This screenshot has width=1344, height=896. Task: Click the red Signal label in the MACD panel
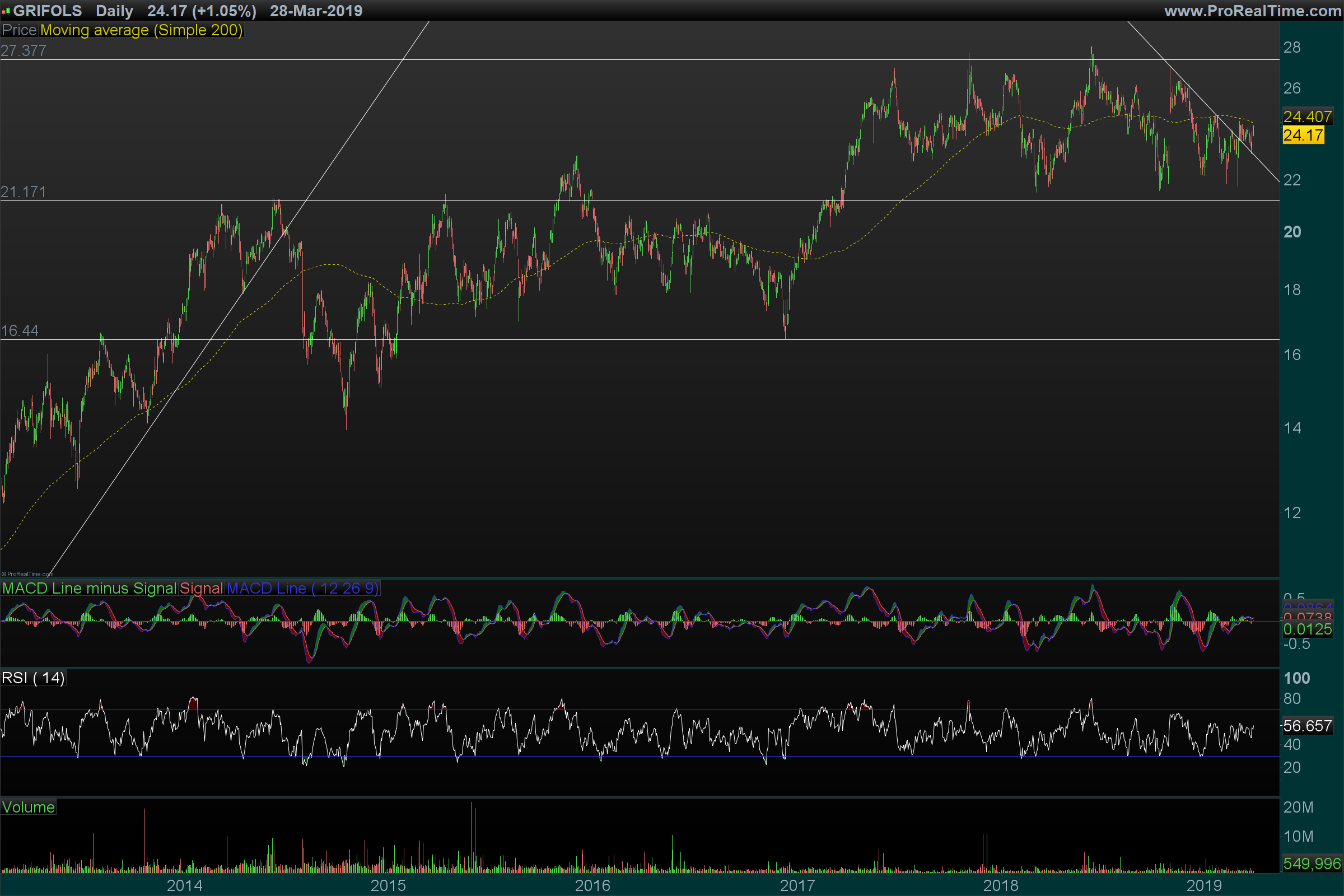point(201,588)
